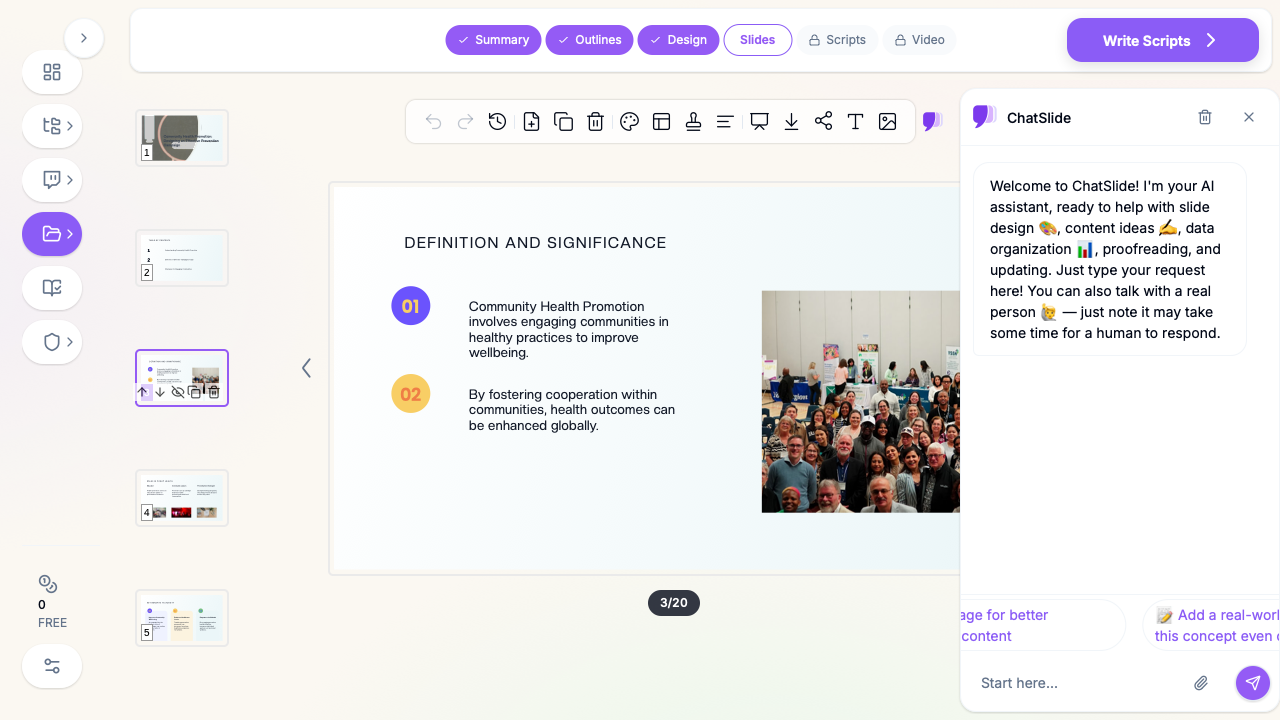1280x720 pixels.
Task: Move slide 3 down in thumbnail
Action: pyautogui.click(x=160, y=392)
